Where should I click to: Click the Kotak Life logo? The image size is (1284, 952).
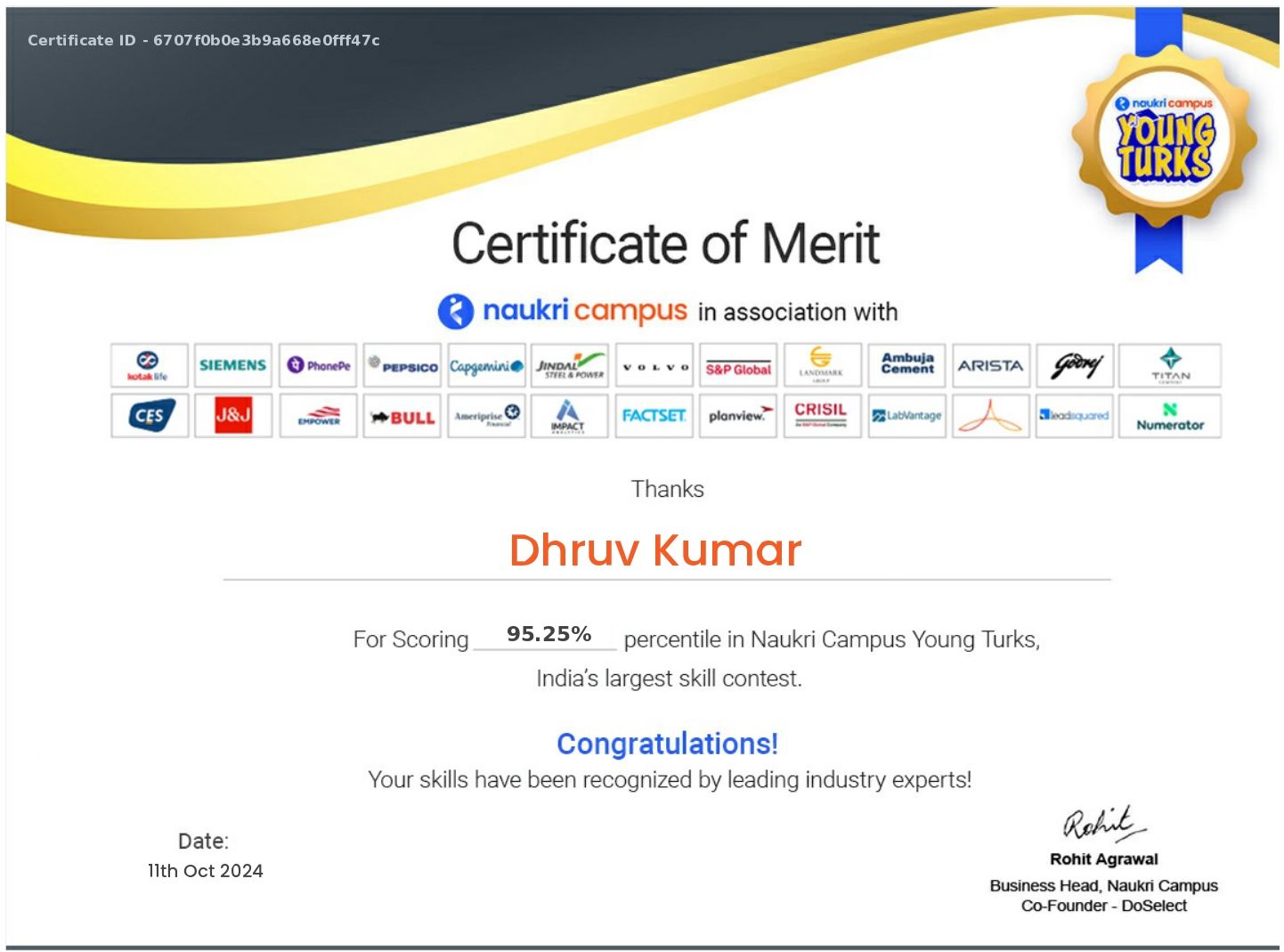tap(148, 365)
